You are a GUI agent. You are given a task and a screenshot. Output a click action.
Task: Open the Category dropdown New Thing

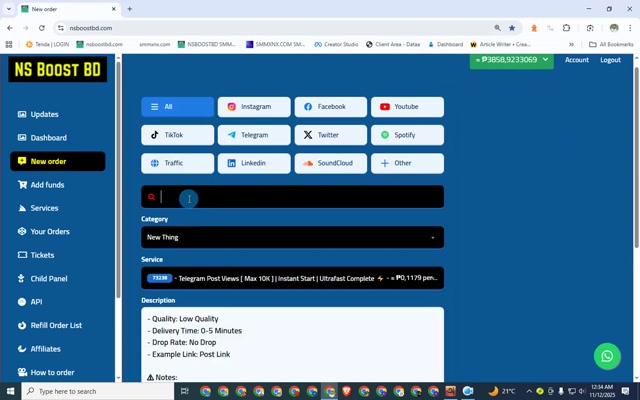[x=292, y=238]
